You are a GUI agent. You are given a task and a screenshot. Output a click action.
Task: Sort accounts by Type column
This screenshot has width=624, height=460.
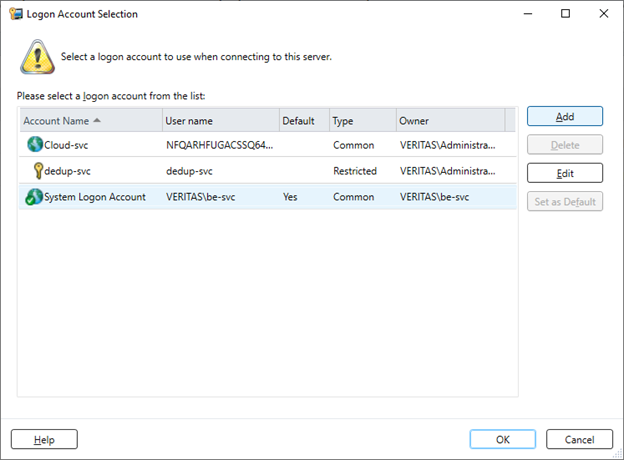tap(363, 121)
